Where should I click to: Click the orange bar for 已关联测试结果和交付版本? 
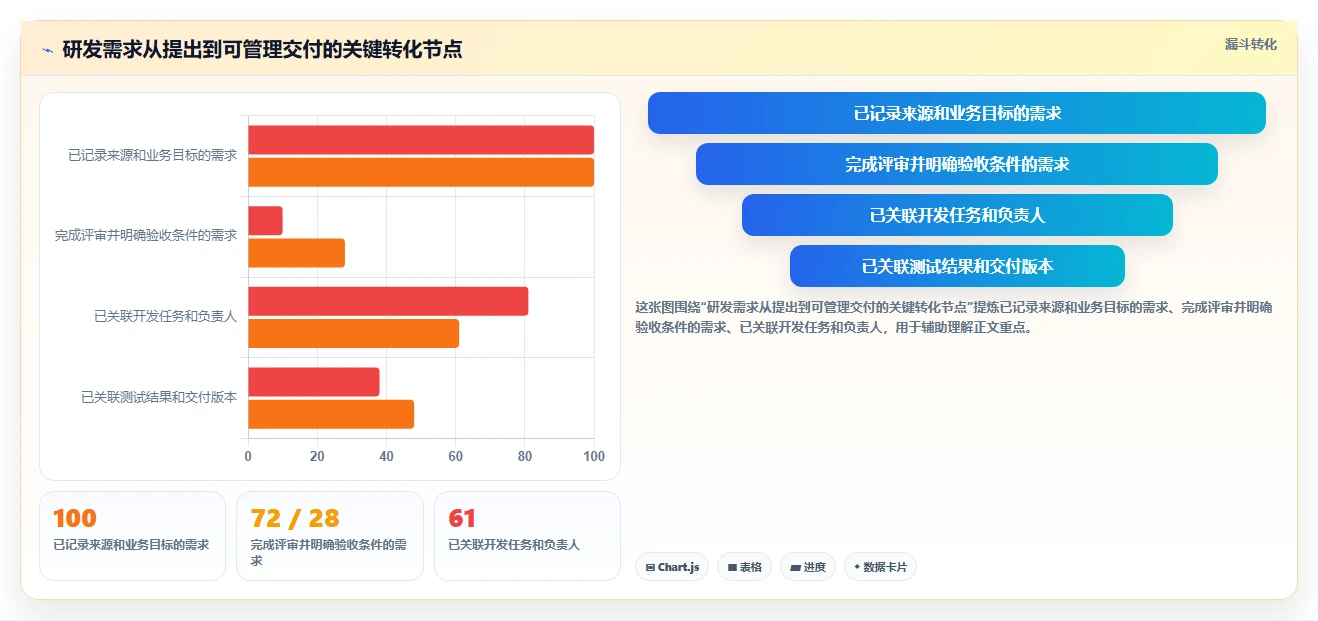pos(331,414)
